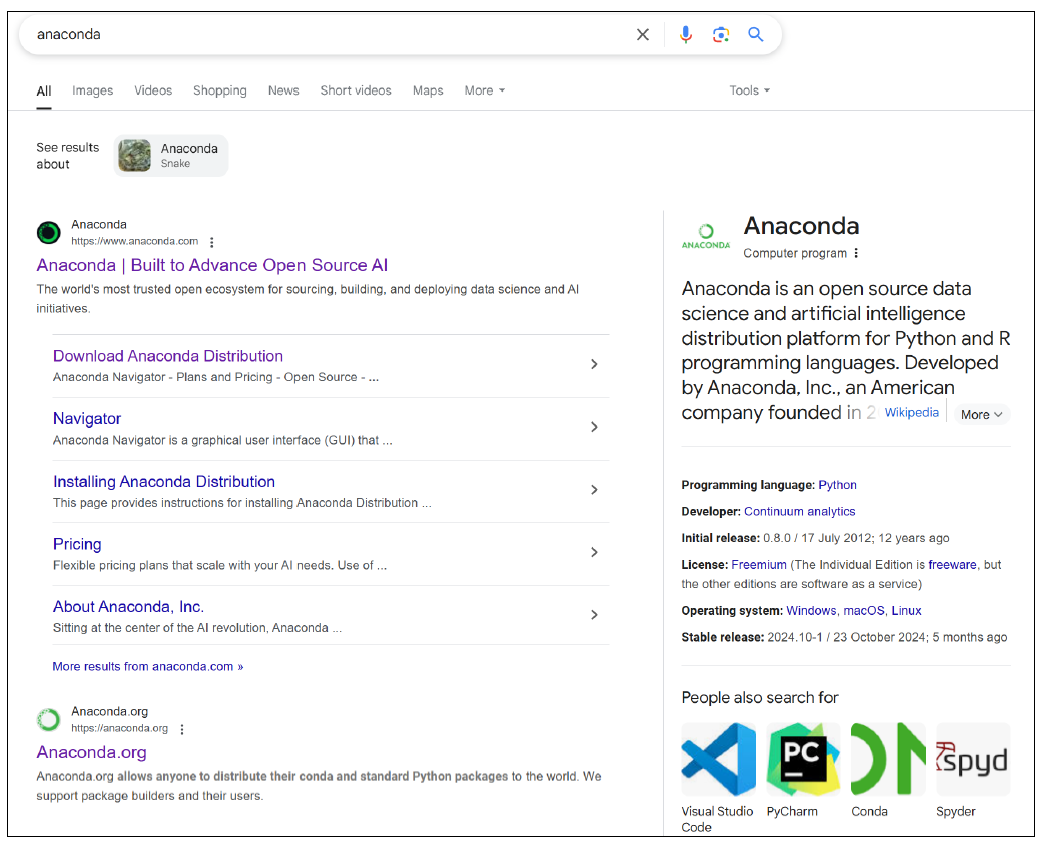Click the three-dot icon beside Computer program
This screenshot has width=1043, height=844.
click(x=857, y=253)
